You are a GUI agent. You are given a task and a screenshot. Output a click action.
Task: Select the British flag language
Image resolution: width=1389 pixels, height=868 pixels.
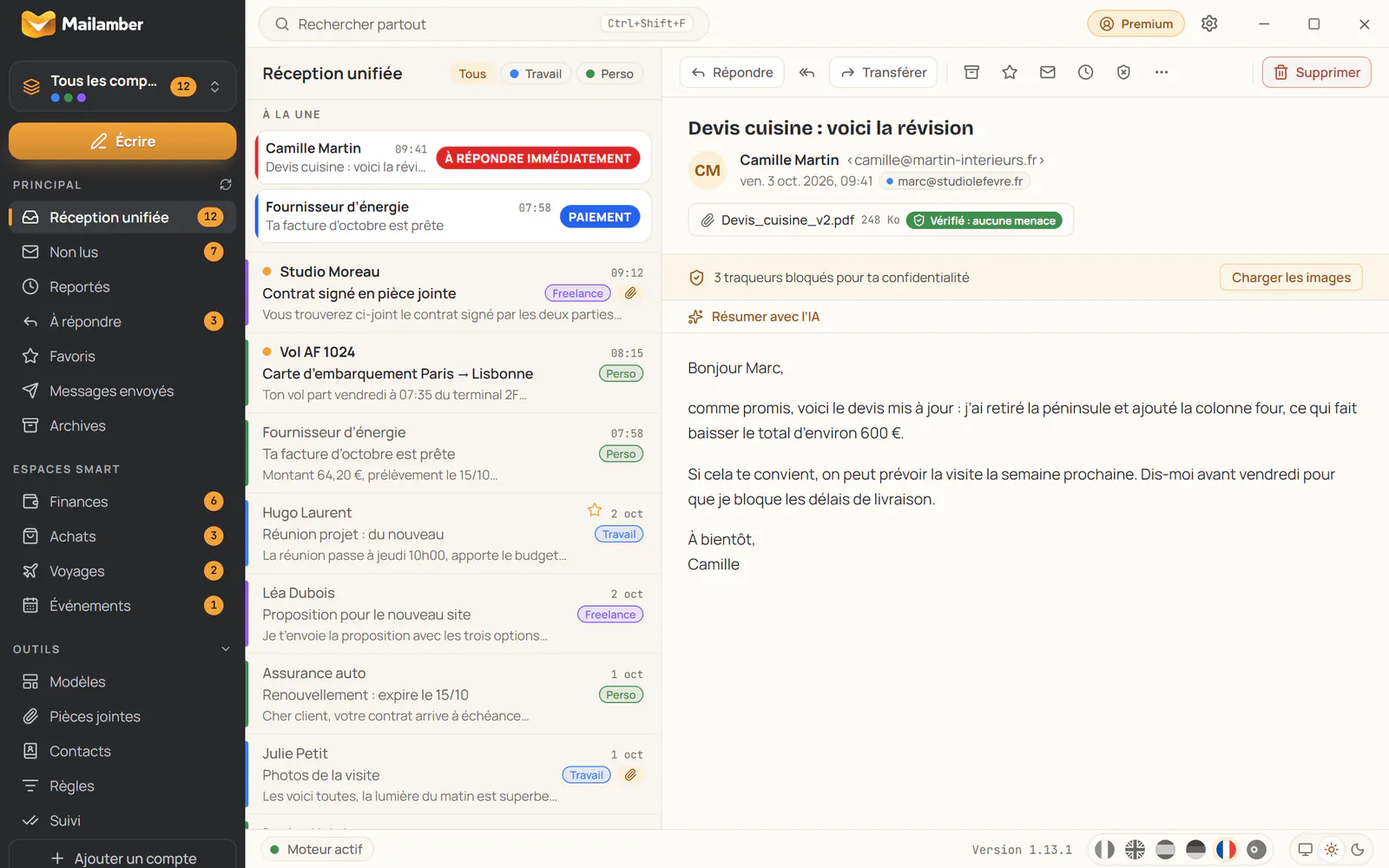[1135, 850]
